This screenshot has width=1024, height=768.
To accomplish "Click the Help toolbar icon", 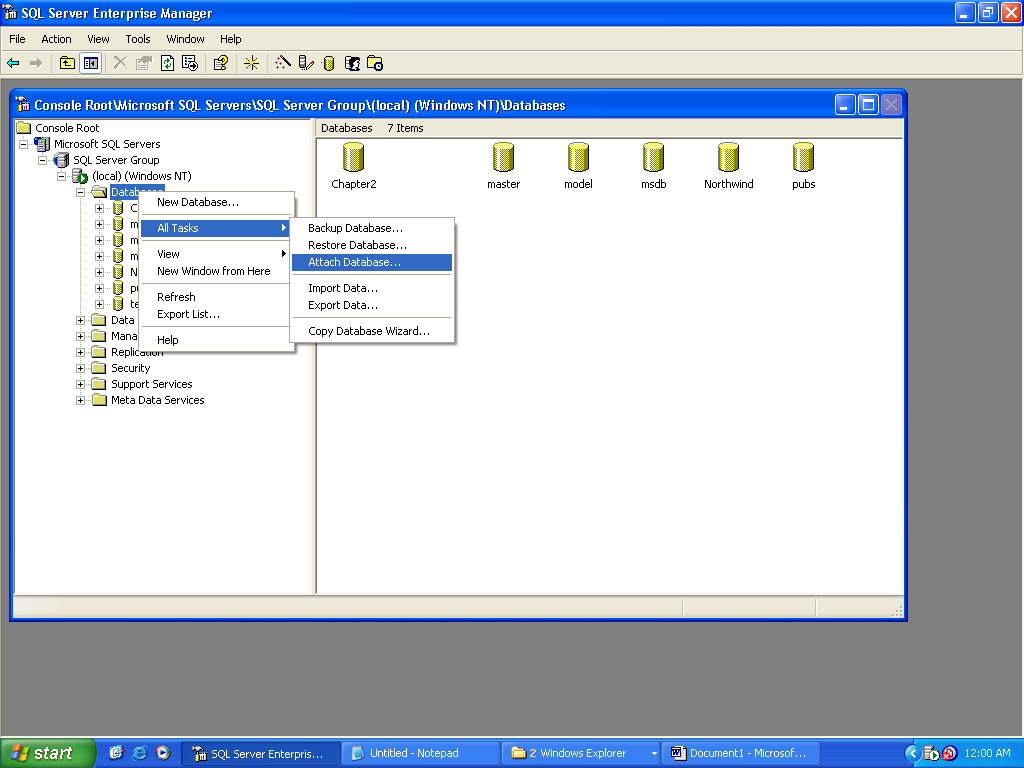I will (x=221, y=63).
